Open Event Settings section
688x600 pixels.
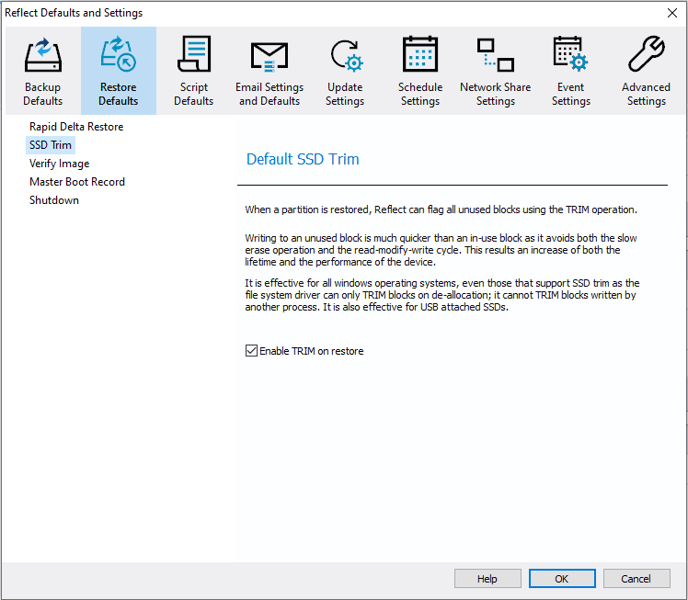pos(570,71)
